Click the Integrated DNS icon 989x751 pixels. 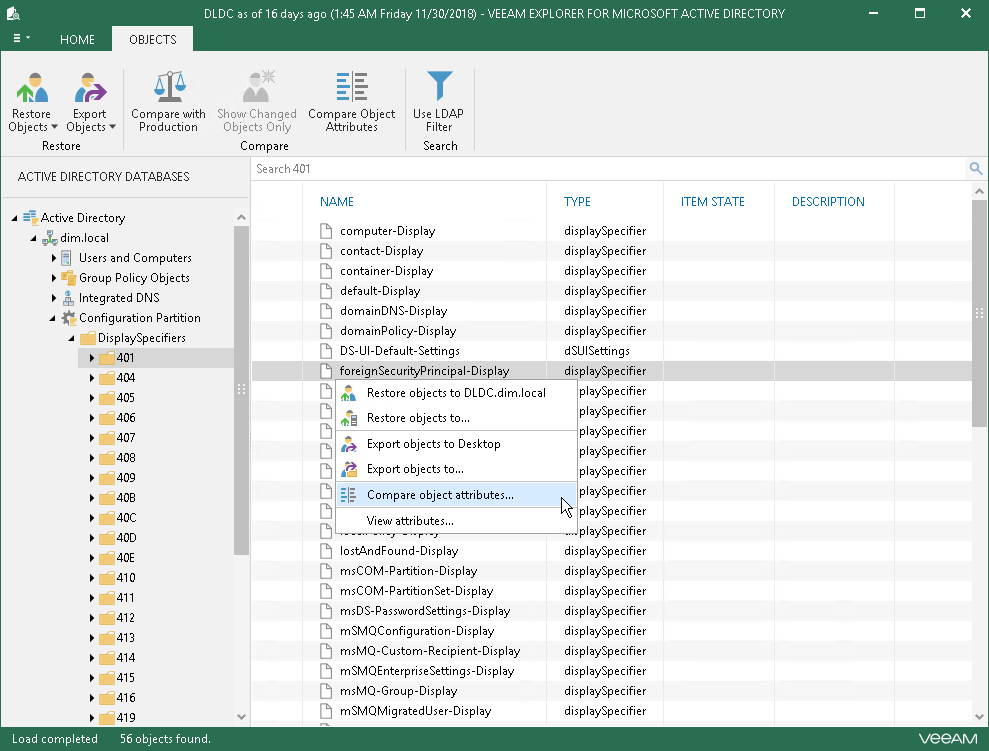click(x=68, y=298)
